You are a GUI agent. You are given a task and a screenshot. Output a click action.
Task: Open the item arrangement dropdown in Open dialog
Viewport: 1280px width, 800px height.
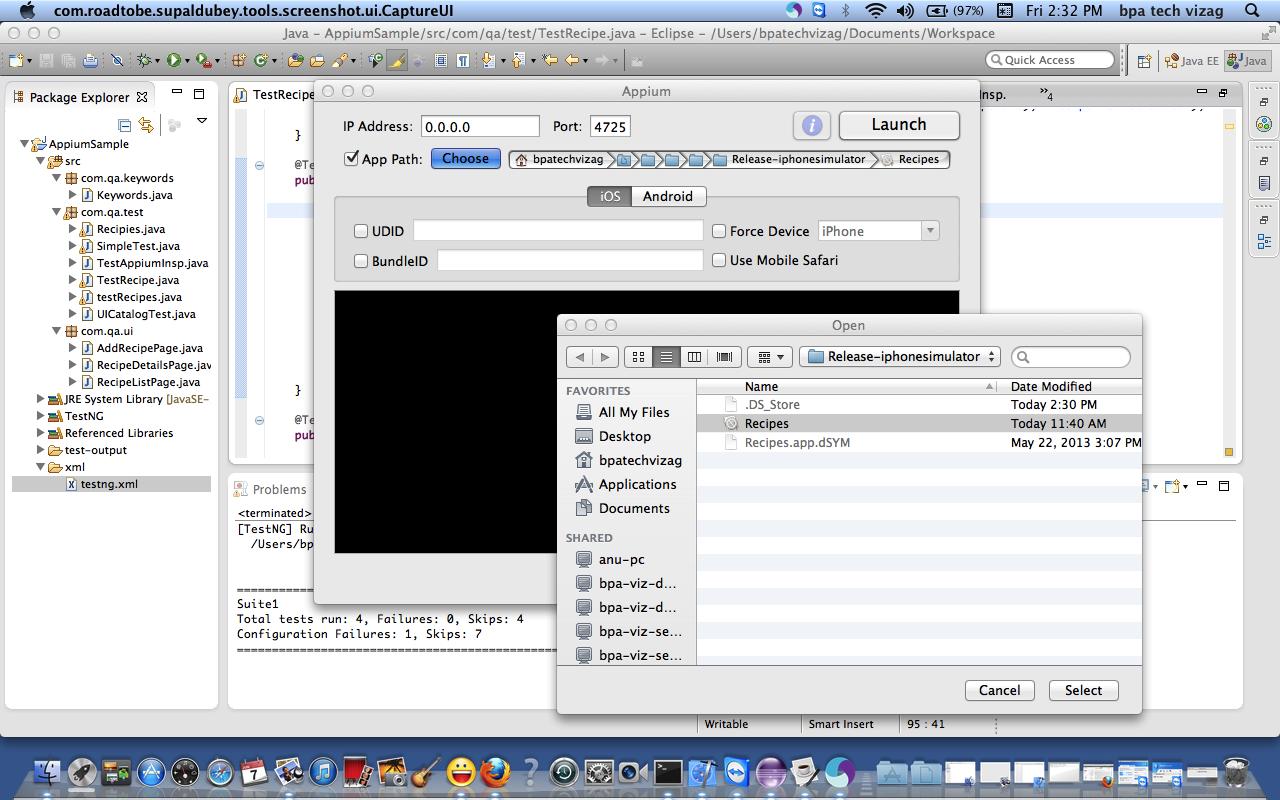click(769, 356)
